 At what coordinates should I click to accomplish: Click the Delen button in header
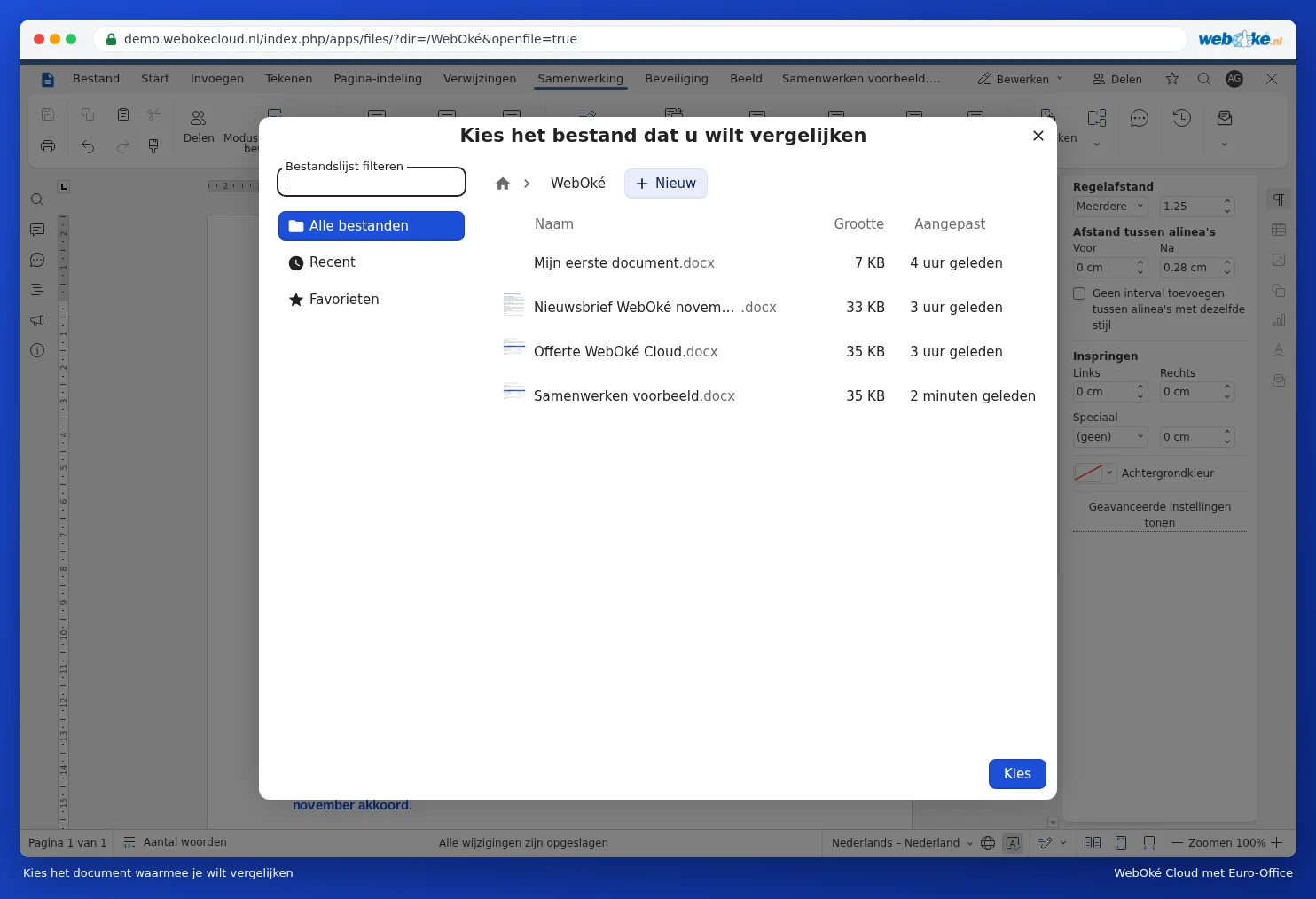pyautogui.click(x=1117, y=79)
